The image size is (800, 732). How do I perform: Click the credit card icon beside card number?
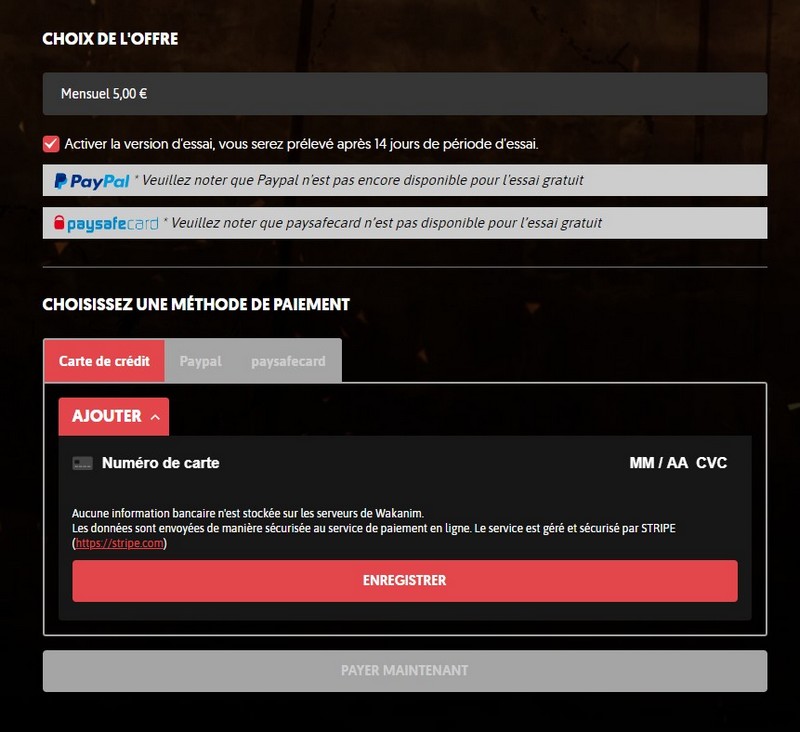point(83,463)
